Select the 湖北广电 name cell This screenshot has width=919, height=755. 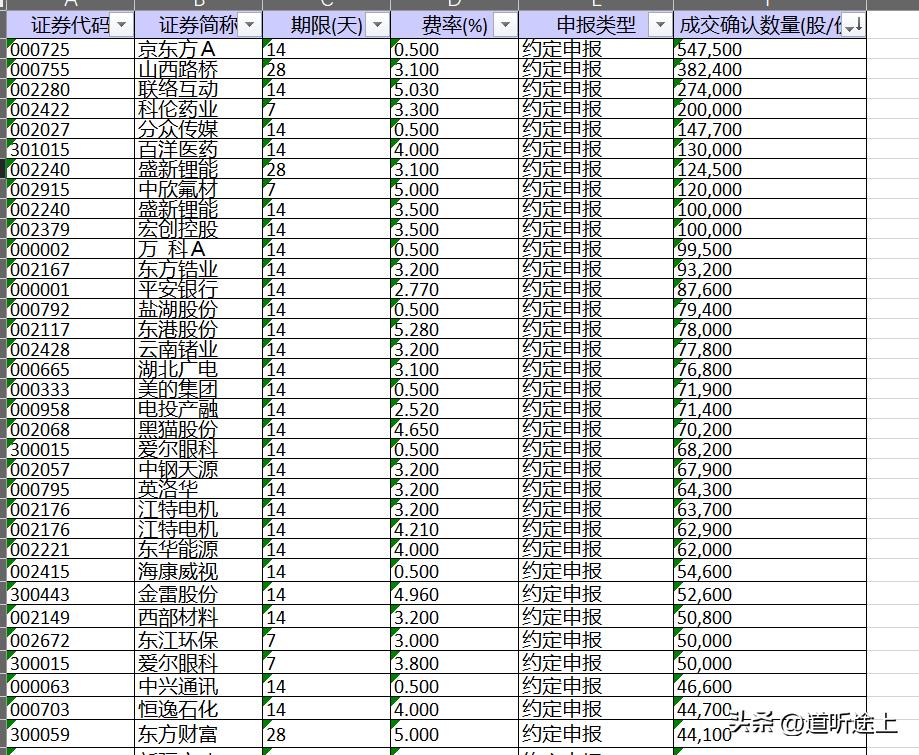198,369
